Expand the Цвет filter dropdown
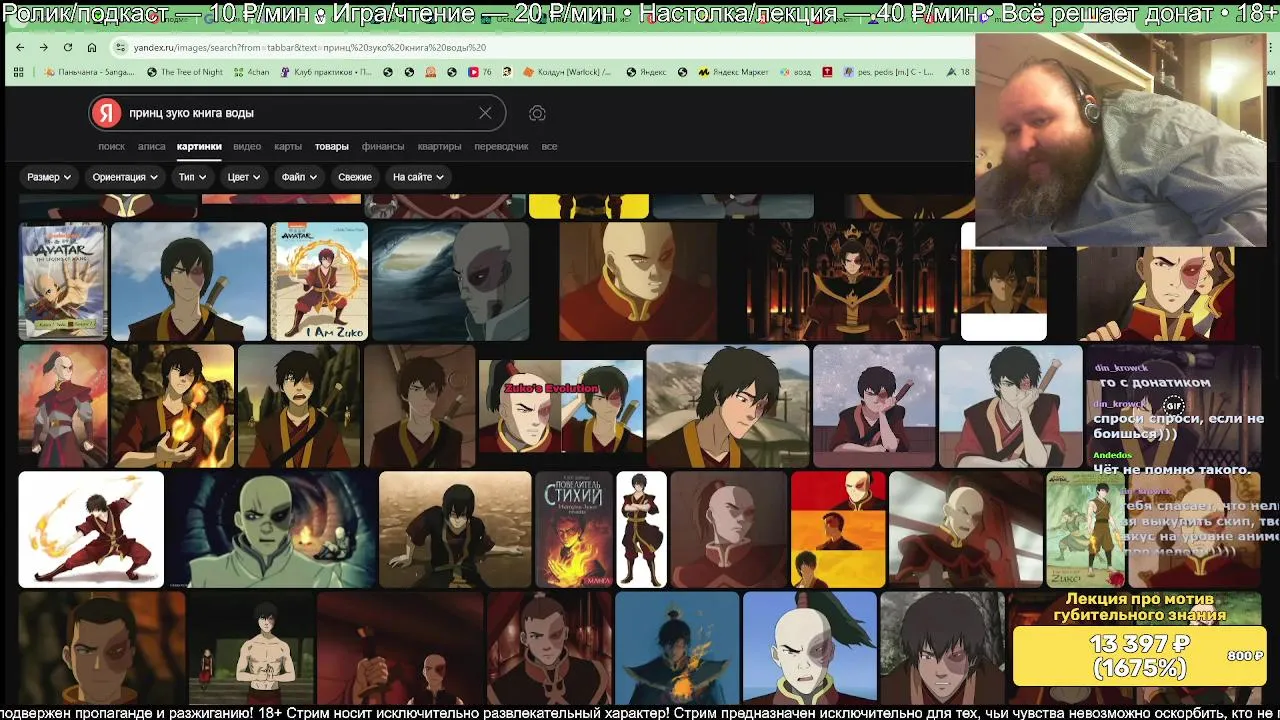The height and width of the screenshot is (720, 1280). click(244, 177)
